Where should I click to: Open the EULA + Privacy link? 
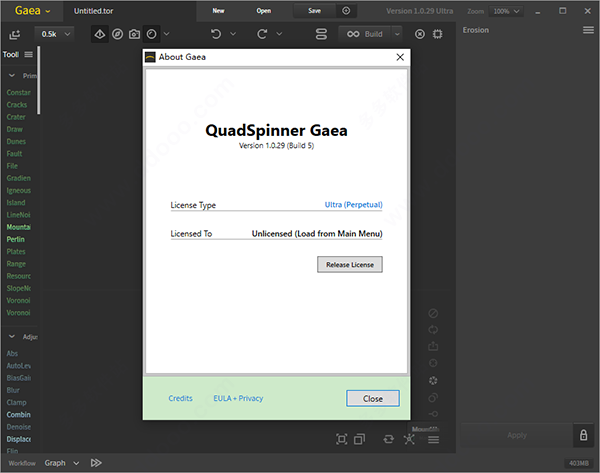click(238, 398)
